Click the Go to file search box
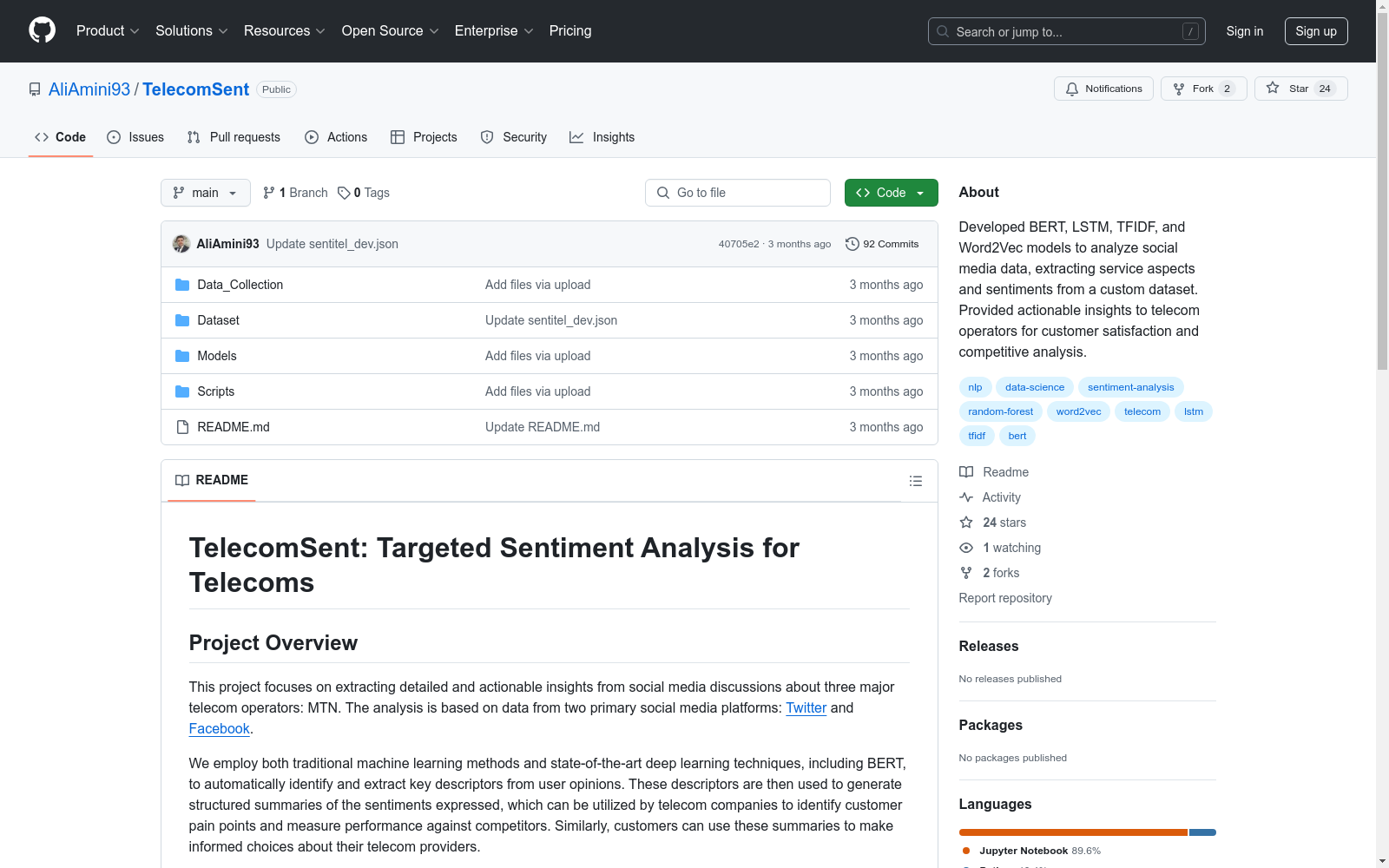Image resolution: width=1389 pixels, height=868 pixels. coord(738,193)
